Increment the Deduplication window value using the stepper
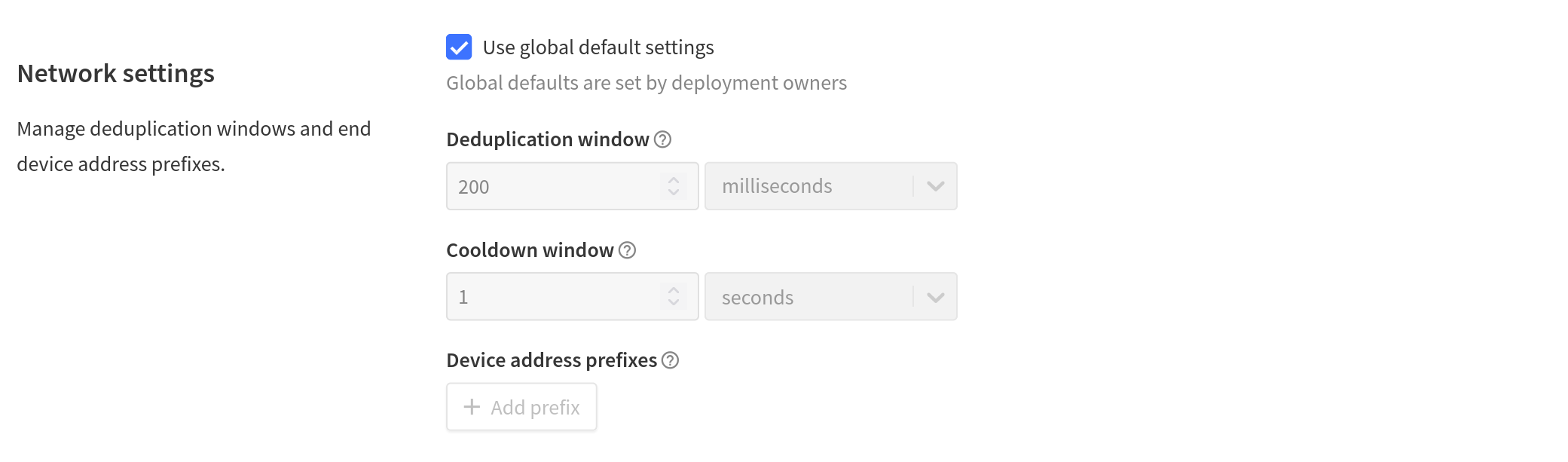 673,179
